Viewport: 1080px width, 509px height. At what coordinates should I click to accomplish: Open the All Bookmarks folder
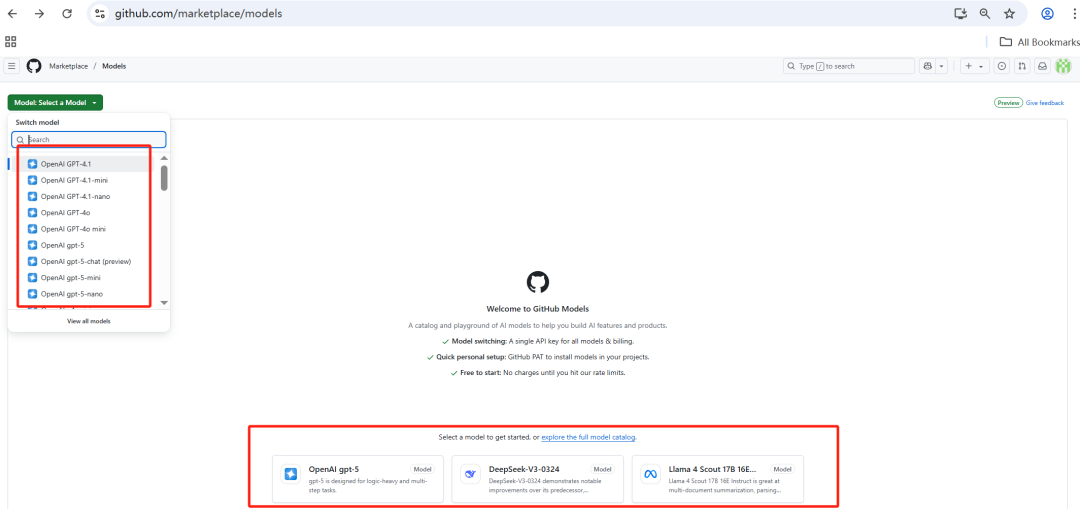pyautogui.click(x=1039, y=42)
